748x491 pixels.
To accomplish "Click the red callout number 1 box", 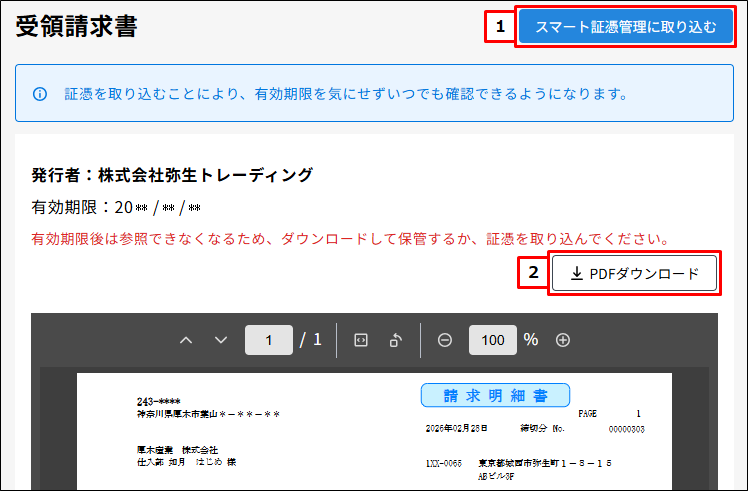I will 498,27.
